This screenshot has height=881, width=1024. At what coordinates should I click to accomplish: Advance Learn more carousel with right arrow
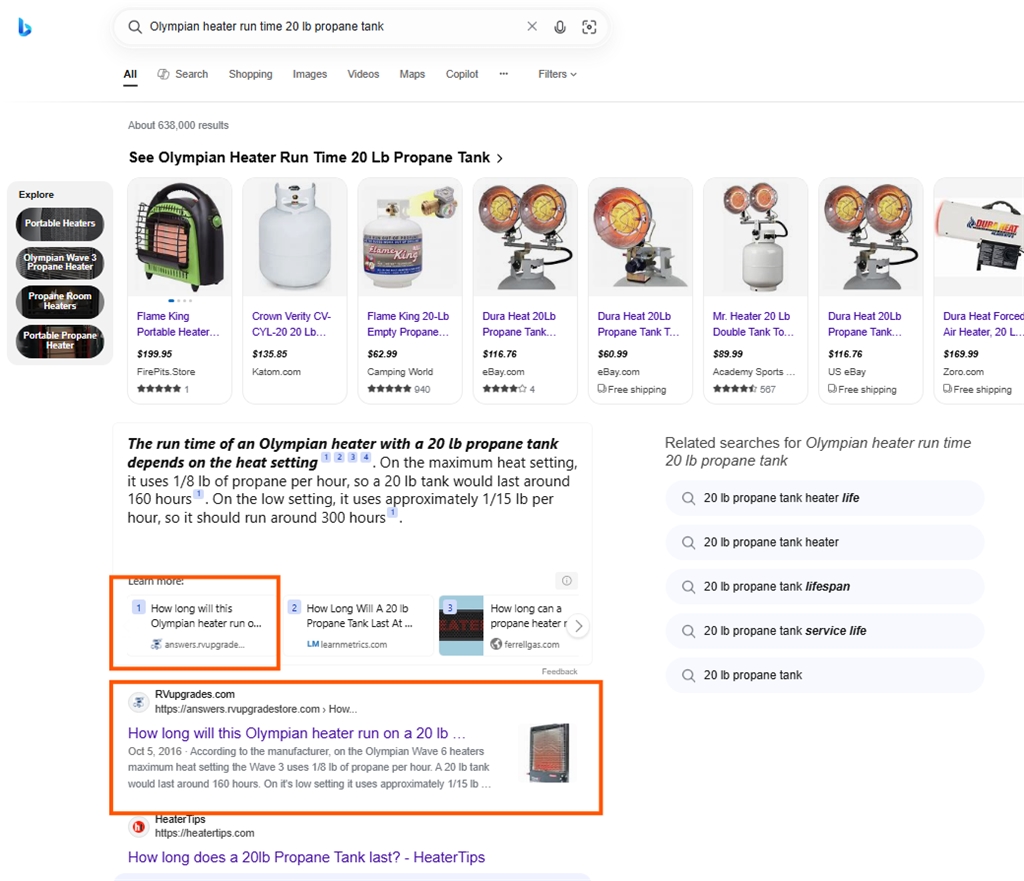pyautogui.click(x=578, y=626)
